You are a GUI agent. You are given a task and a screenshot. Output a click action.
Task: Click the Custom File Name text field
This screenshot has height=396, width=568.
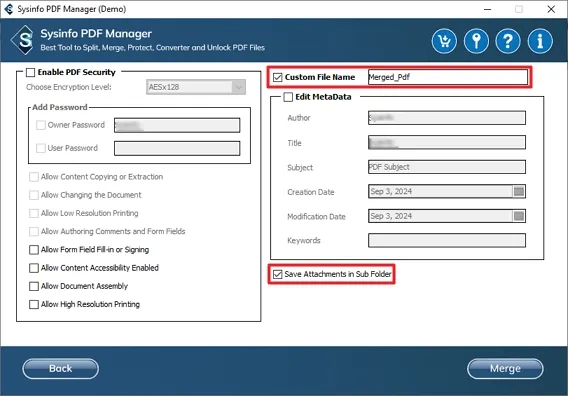tap(448, 77)
